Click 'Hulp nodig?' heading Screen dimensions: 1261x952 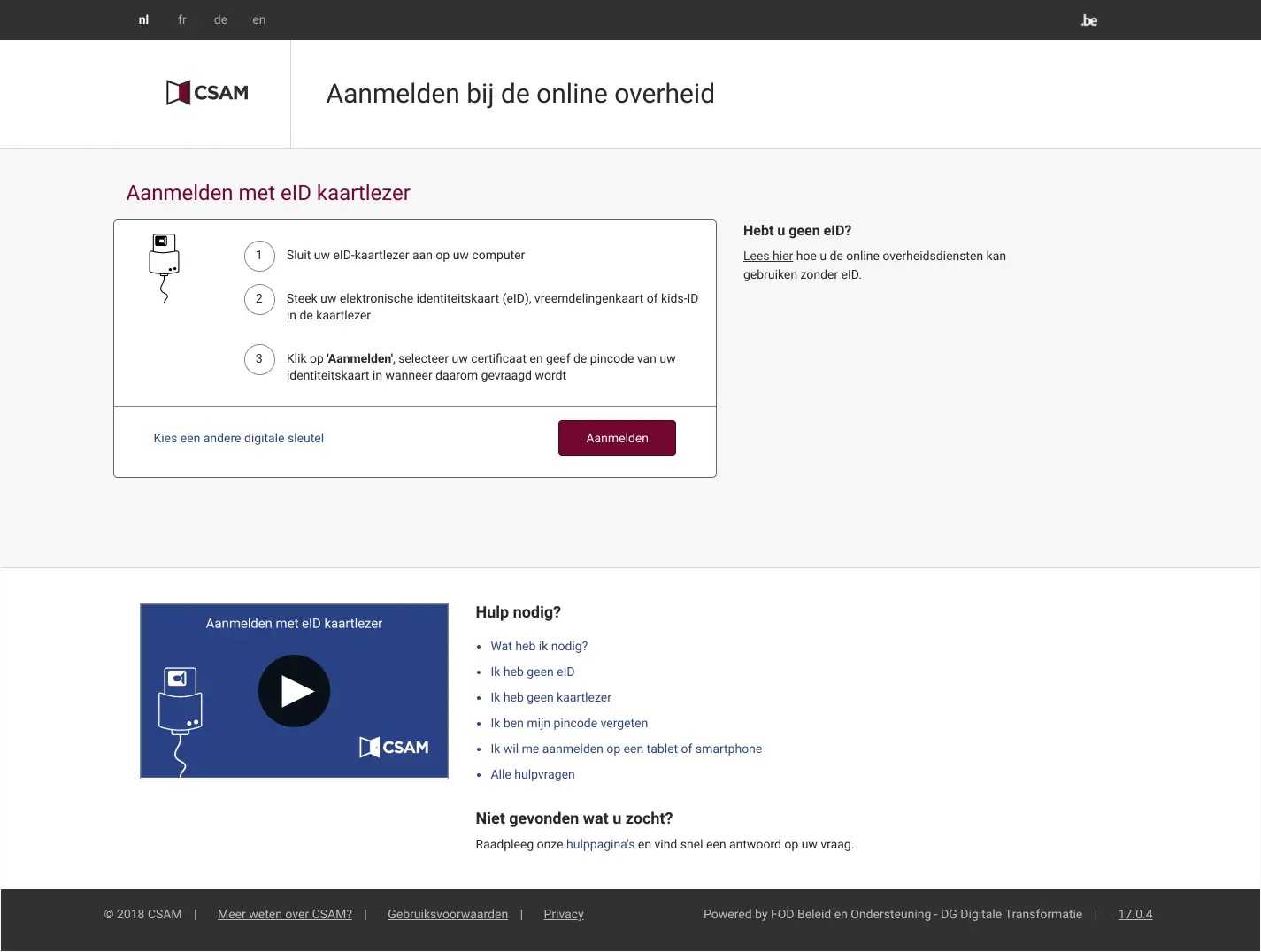[x=519, y=612]
